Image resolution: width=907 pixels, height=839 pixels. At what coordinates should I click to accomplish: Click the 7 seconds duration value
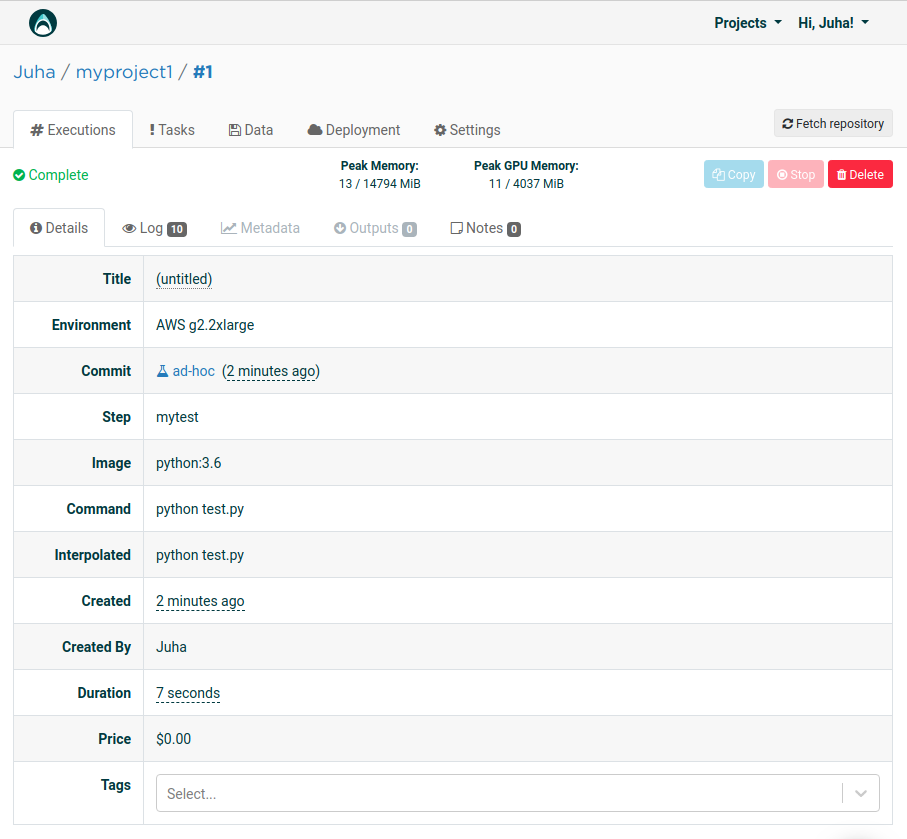pyautogui.click(x=188, y=693)
